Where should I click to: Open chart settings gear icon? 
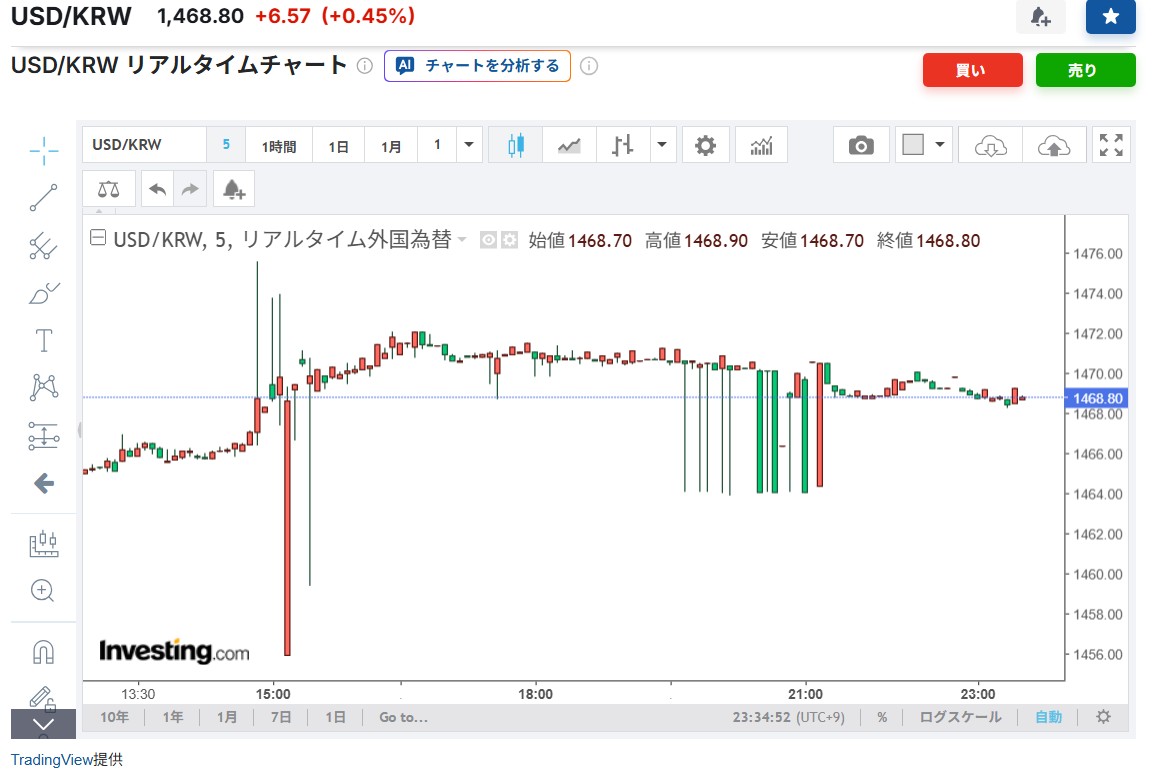(705, 145)
